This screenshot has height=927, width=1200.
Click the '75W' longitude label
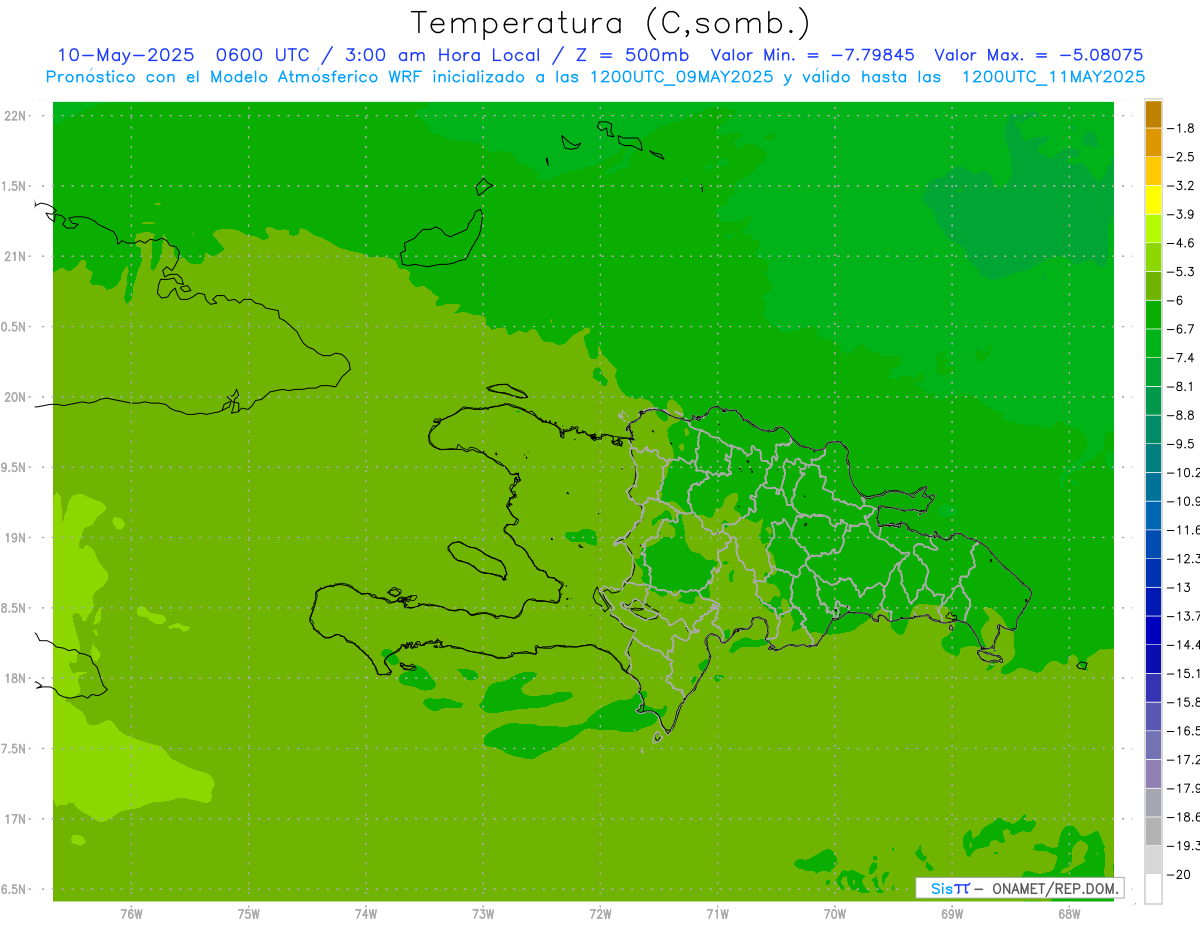pos(248,914)
